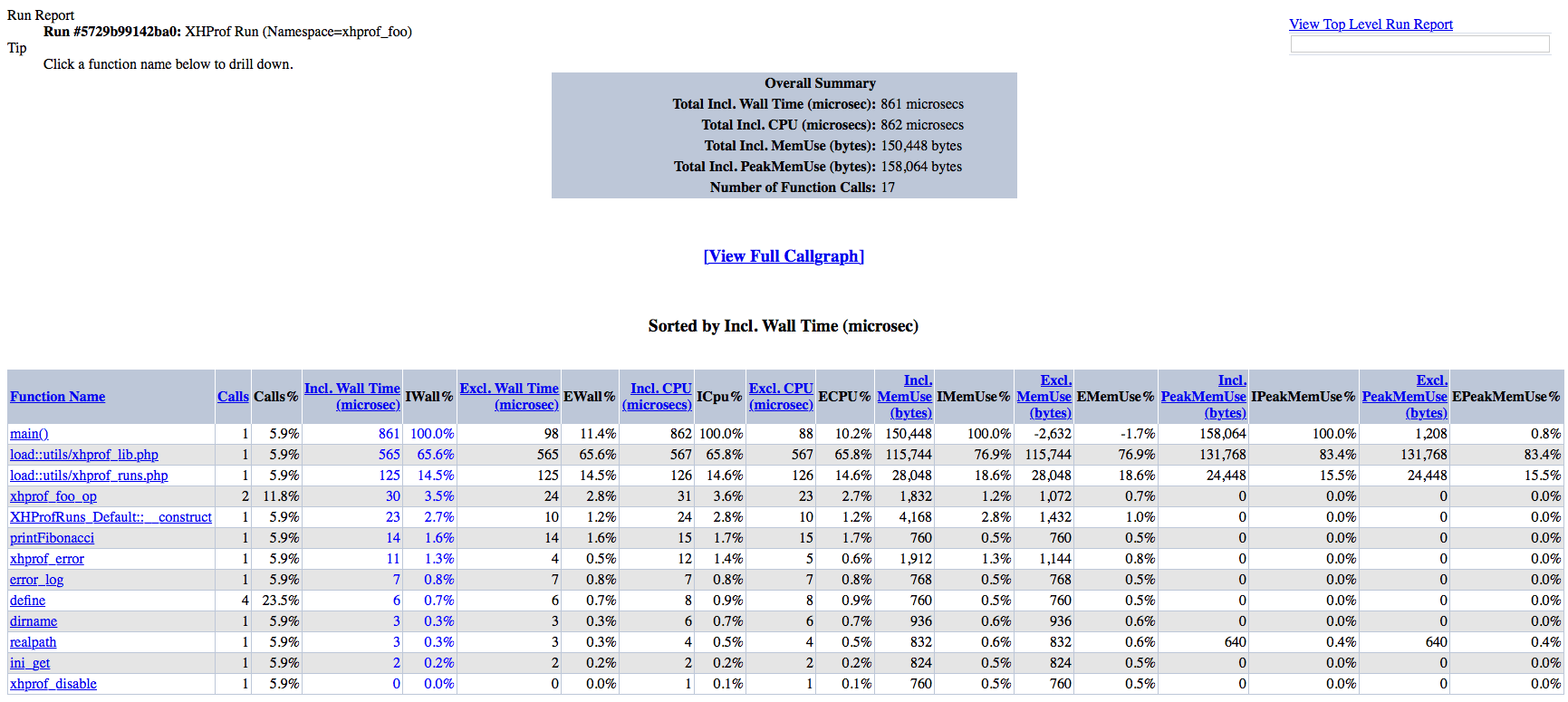Select 4,168 Incl. MemUse in XHProfRuns_Default row

(915, 517)
